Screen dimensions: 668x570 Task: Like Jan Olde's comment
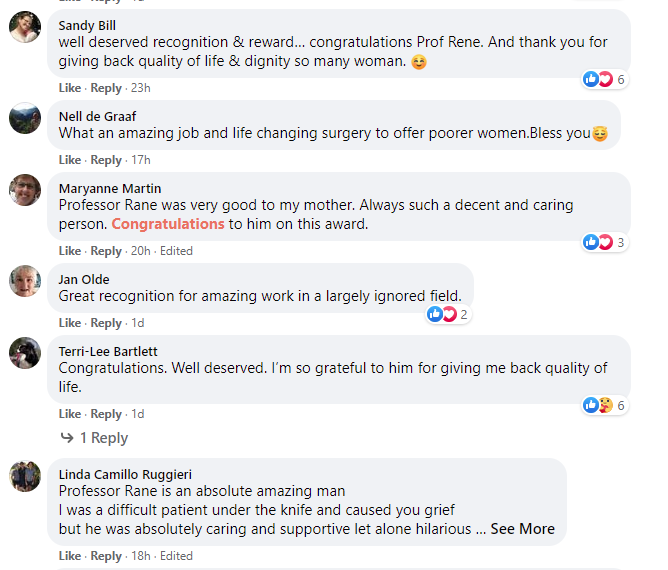[69, 323]
